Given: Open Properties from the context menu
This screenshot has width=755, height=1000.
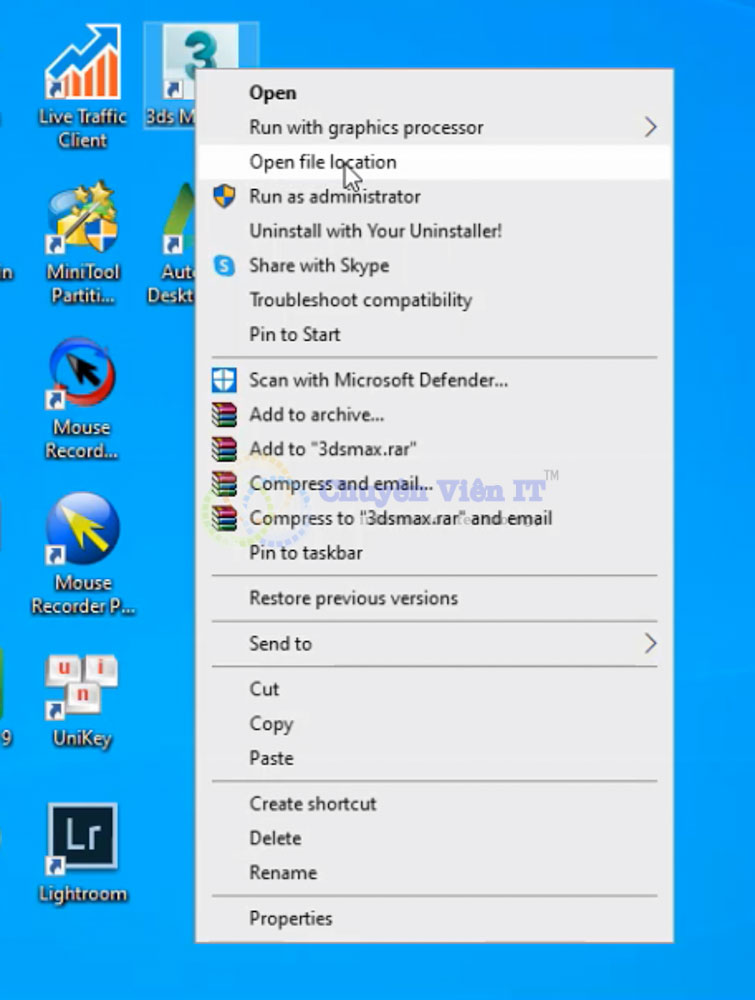Looking at the screenshot, I should [290, 918].
